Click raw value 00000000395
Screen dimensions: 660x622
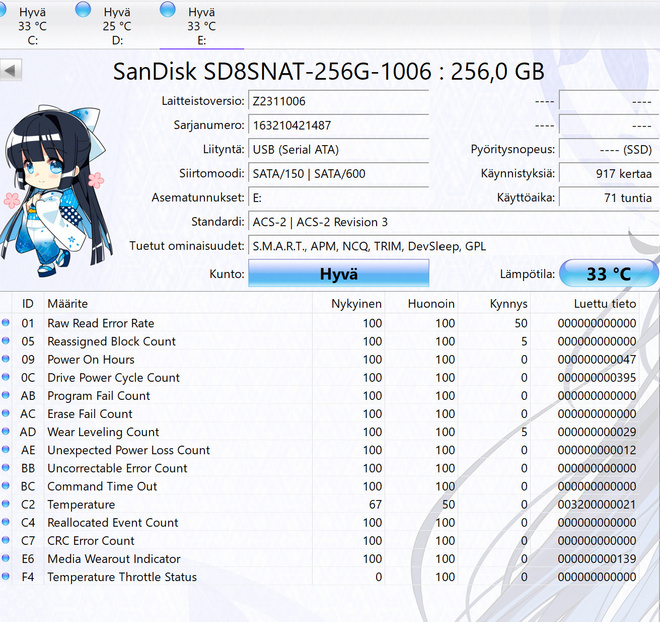596,377
